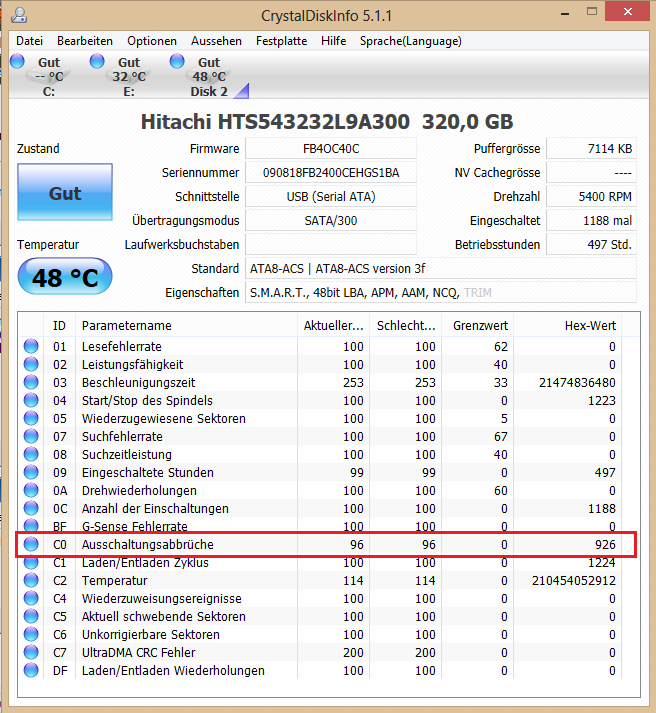This screenshot has height=713, width=656.
Task: Click status orb in Start/Stop des Spindels row
Action: coord(31,400)
